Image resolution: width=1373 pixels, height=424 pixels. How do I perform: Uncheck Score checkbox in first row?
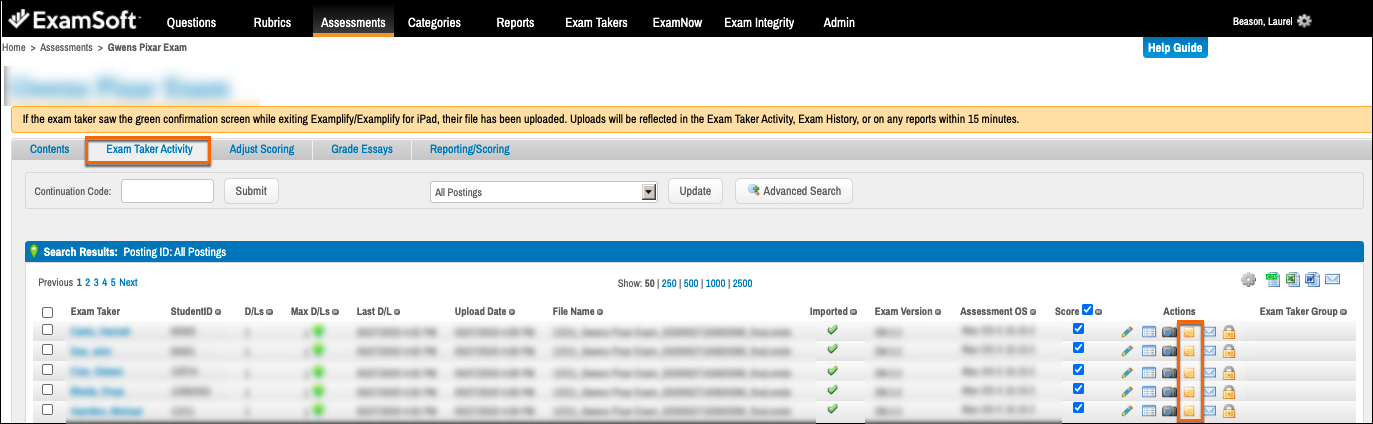1077,329
